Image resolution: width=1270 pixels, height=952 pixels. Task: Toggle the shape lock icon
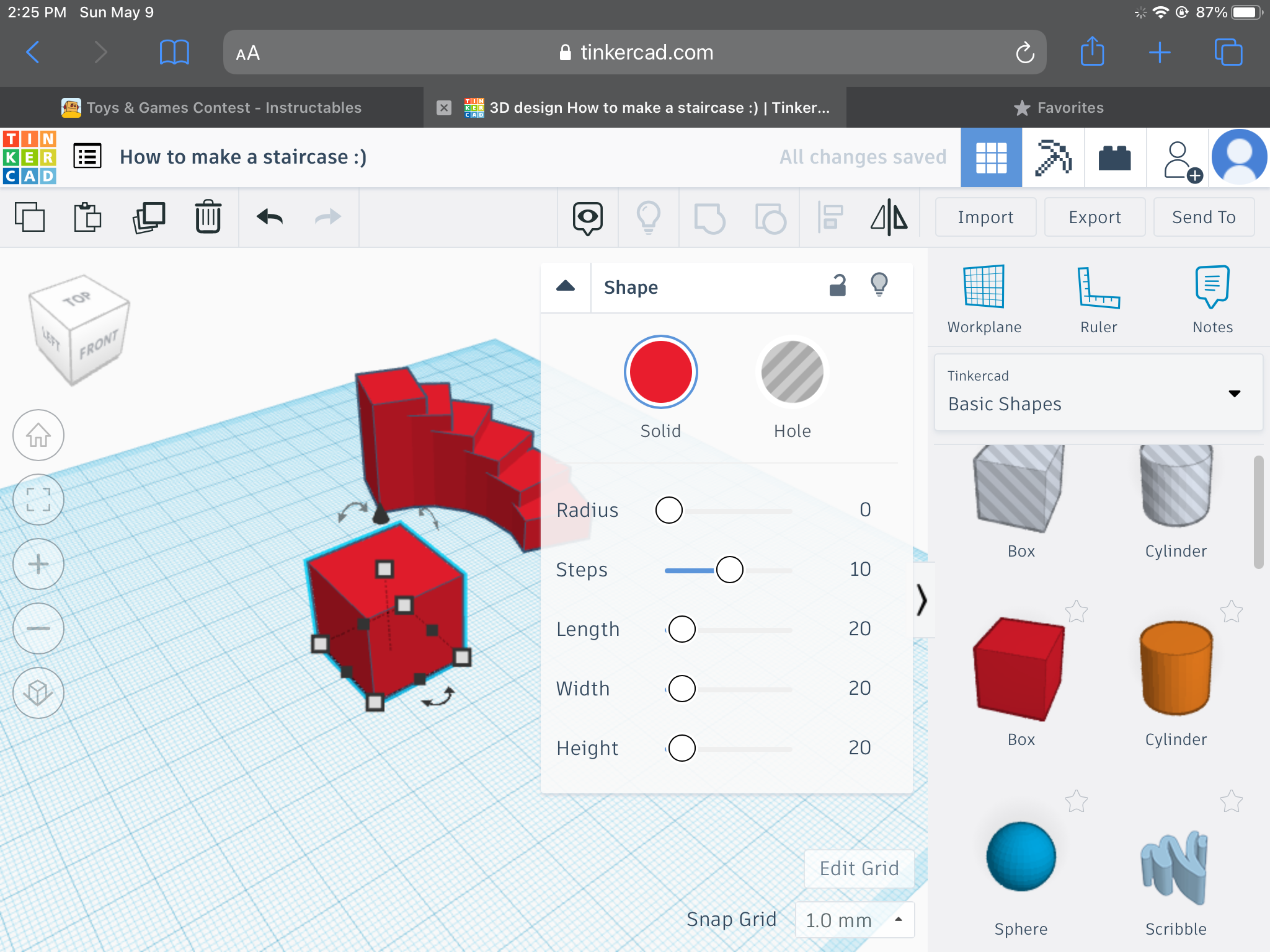coord(838,286)
